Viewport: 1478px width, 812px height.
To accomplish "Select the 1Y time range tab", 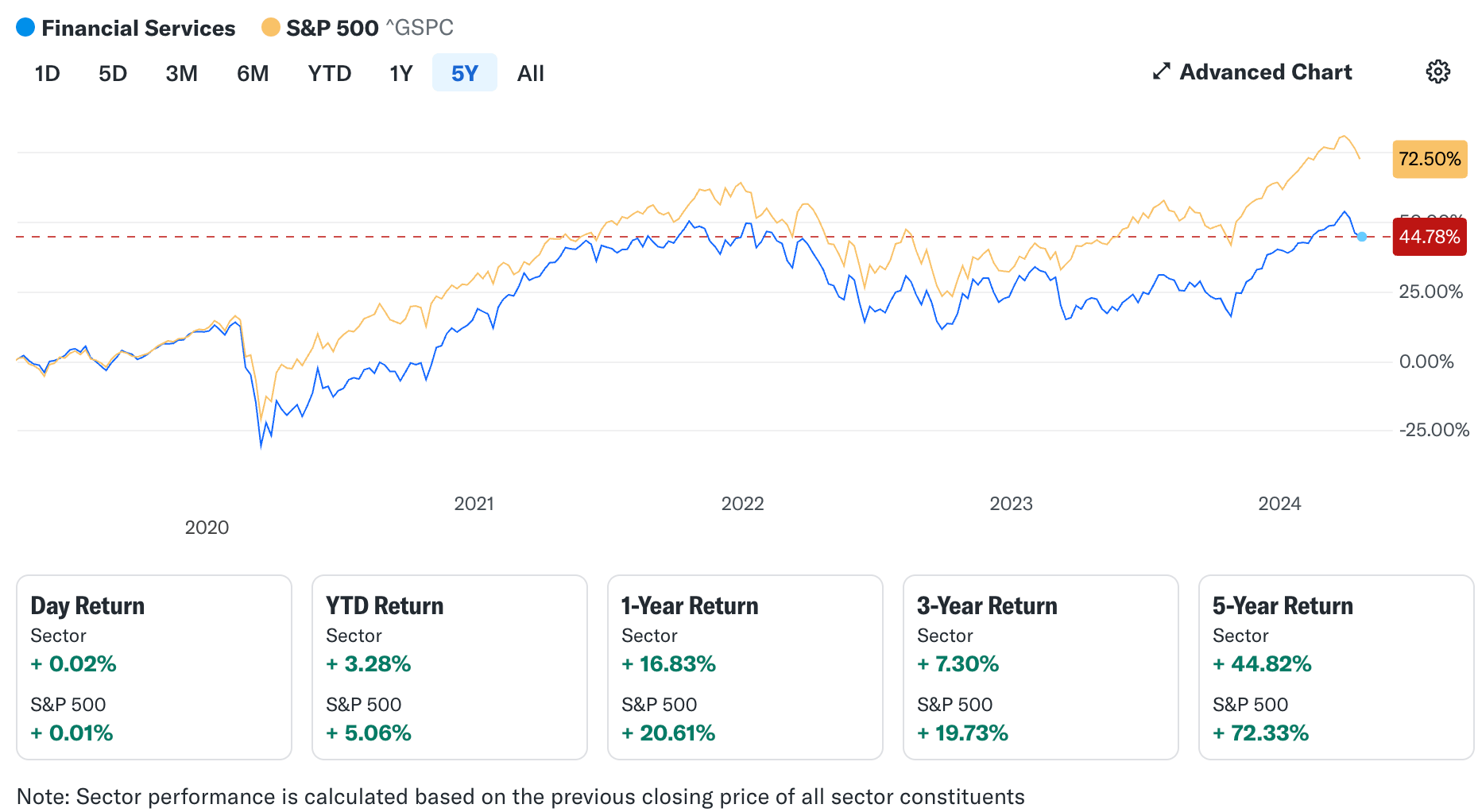I will tap(401, 73).
